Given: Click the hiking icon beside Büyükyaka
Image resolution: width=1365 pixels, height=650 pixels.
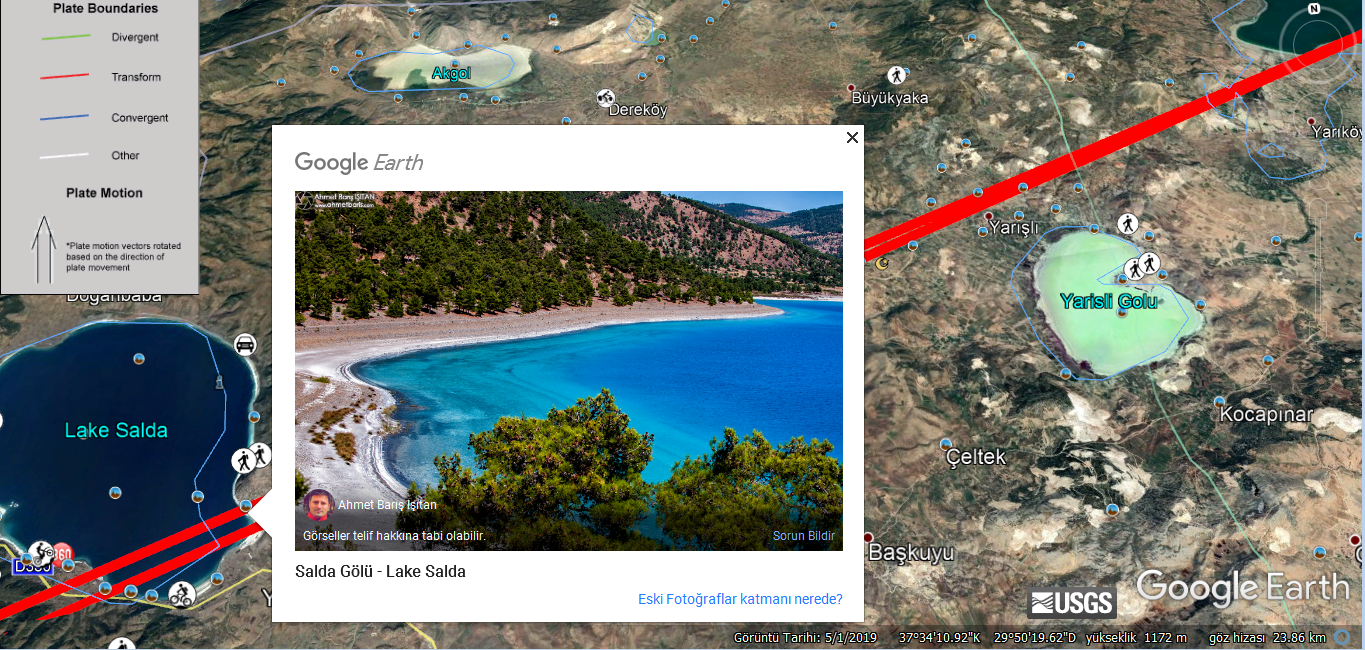Looking at the screenshot, I should click(x=896, y=75).
